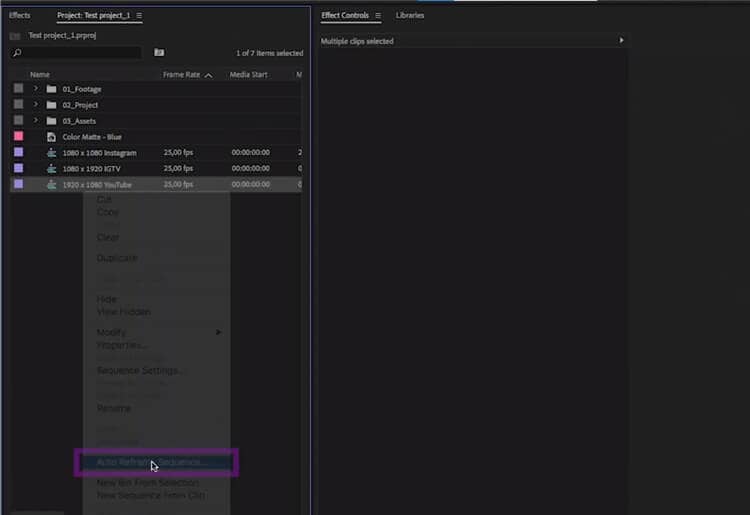Click 25,00 fps in the Instagram row
Image resolution: width=750 pixels, height=515 pixels.
(178, 153)
